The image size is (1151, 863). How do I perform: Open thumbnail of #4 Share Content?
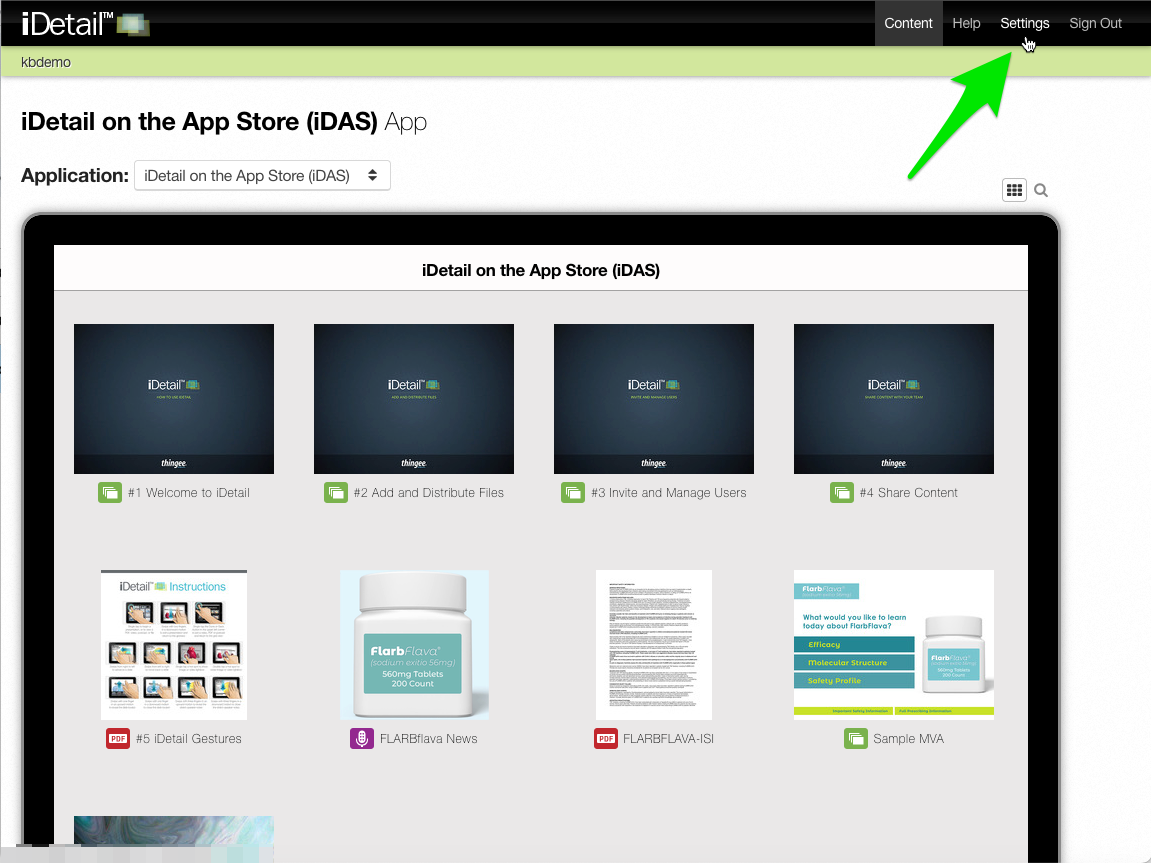pyautogui.click(x=894, y=398)
